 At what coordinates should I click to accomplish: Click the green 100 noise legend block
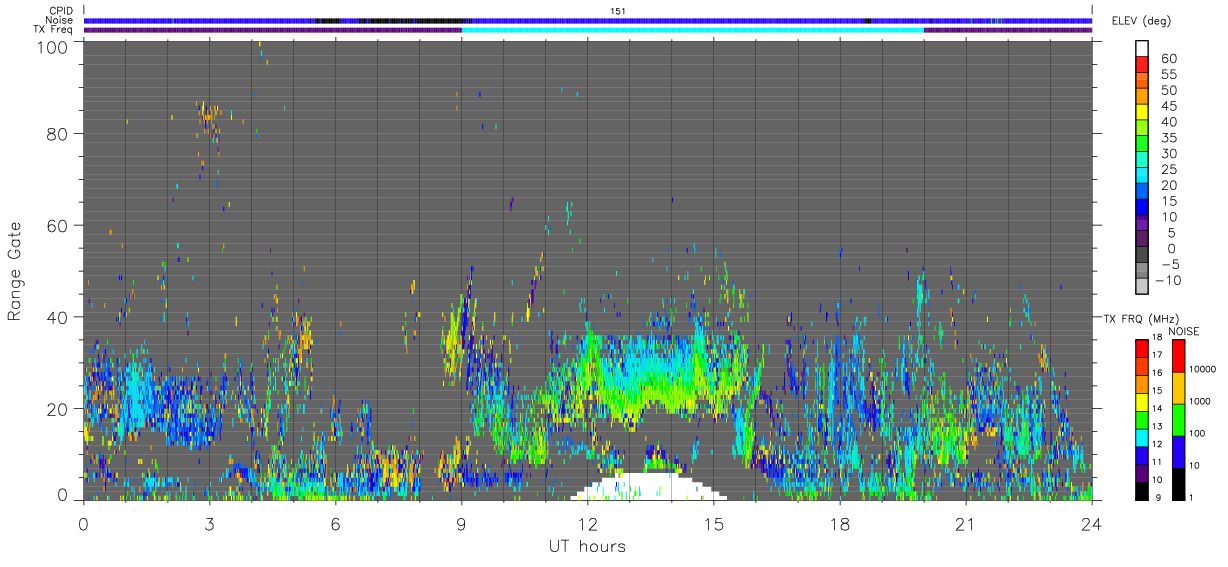coord(1177,419)
